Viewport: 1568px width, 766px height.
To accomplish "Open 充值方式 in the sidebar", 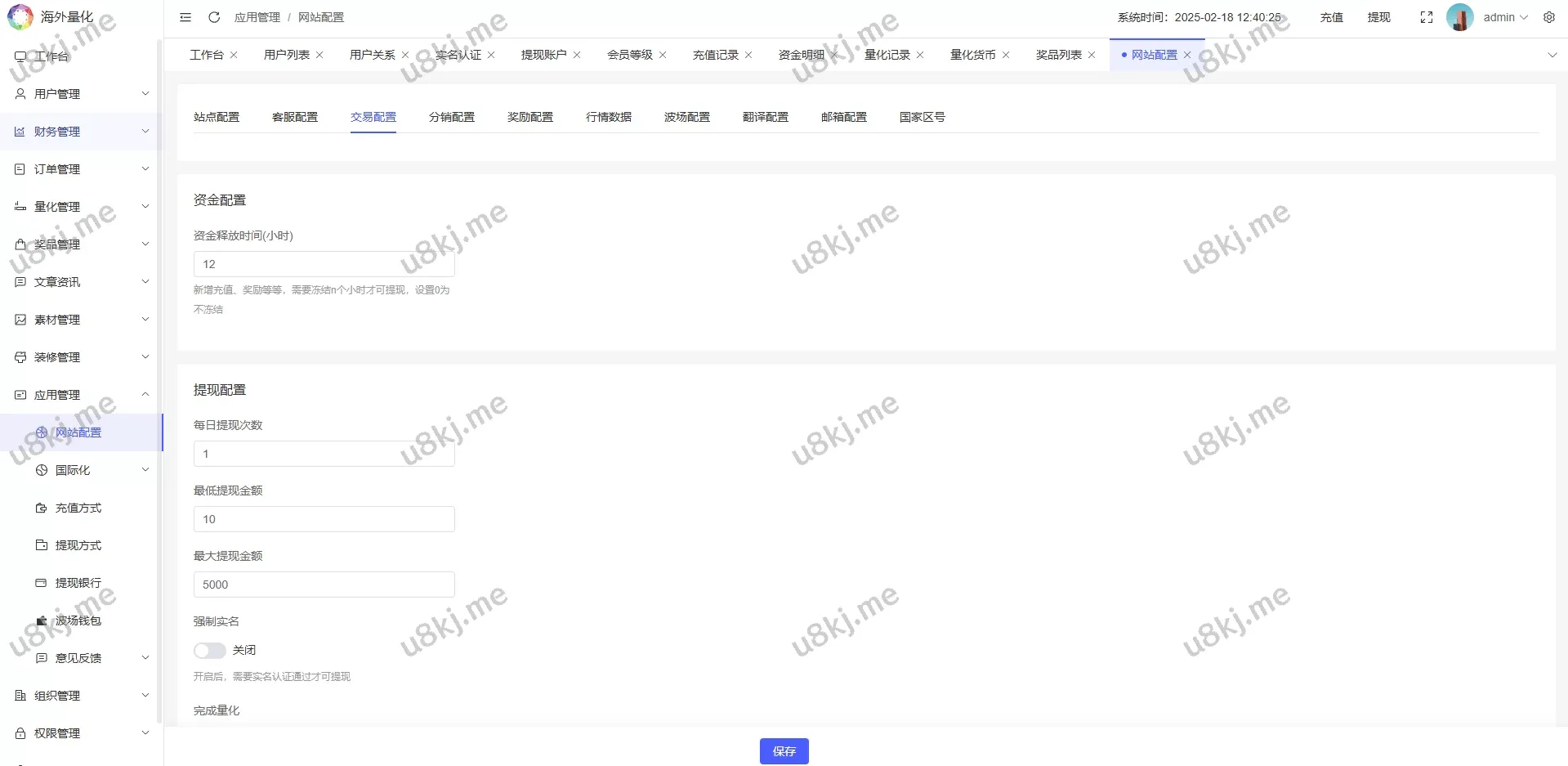I will 78,508.
